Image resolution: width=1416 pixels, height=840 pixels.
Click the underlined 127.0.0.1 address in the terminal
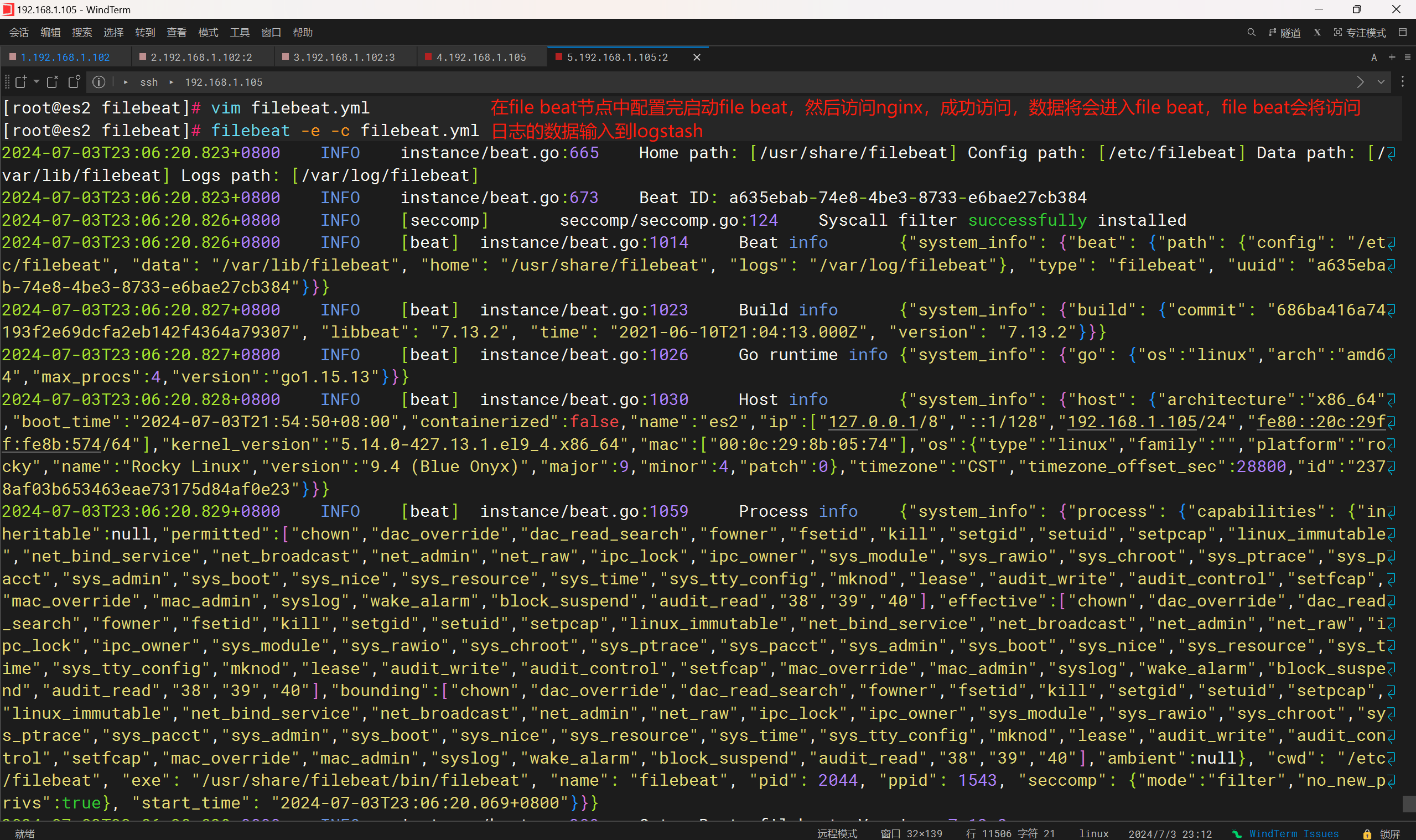(873, 422)
